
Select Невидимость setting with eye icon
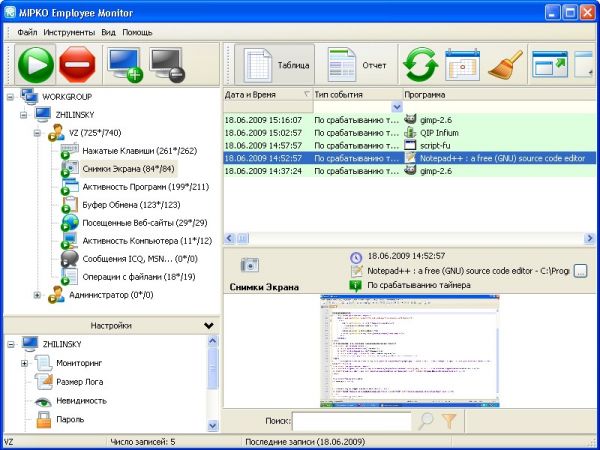(x=85, y=400)
